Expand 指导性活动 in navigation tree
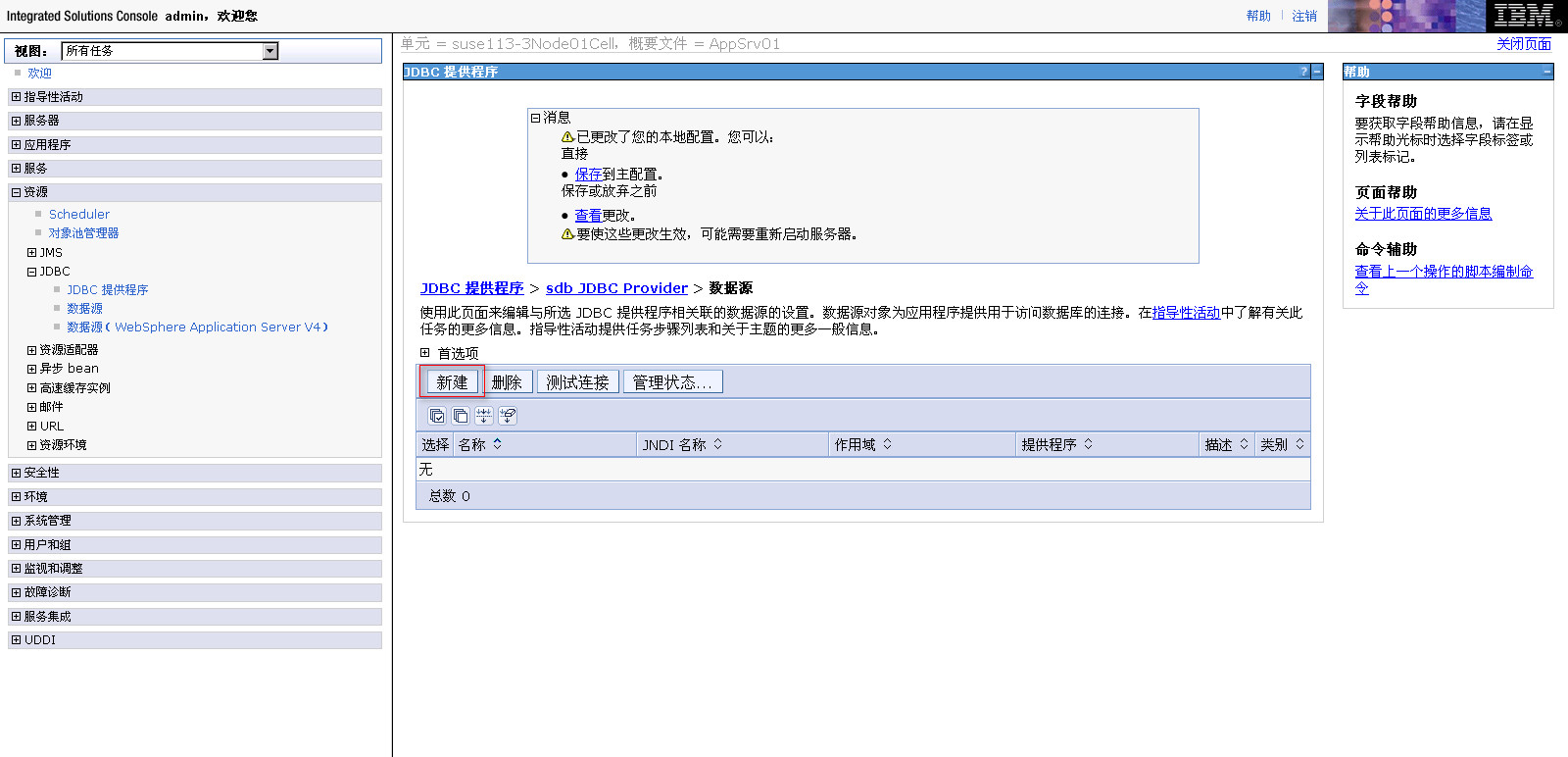Image resolution: width=1568 pixels, height=757 pixels. point(16,97)
